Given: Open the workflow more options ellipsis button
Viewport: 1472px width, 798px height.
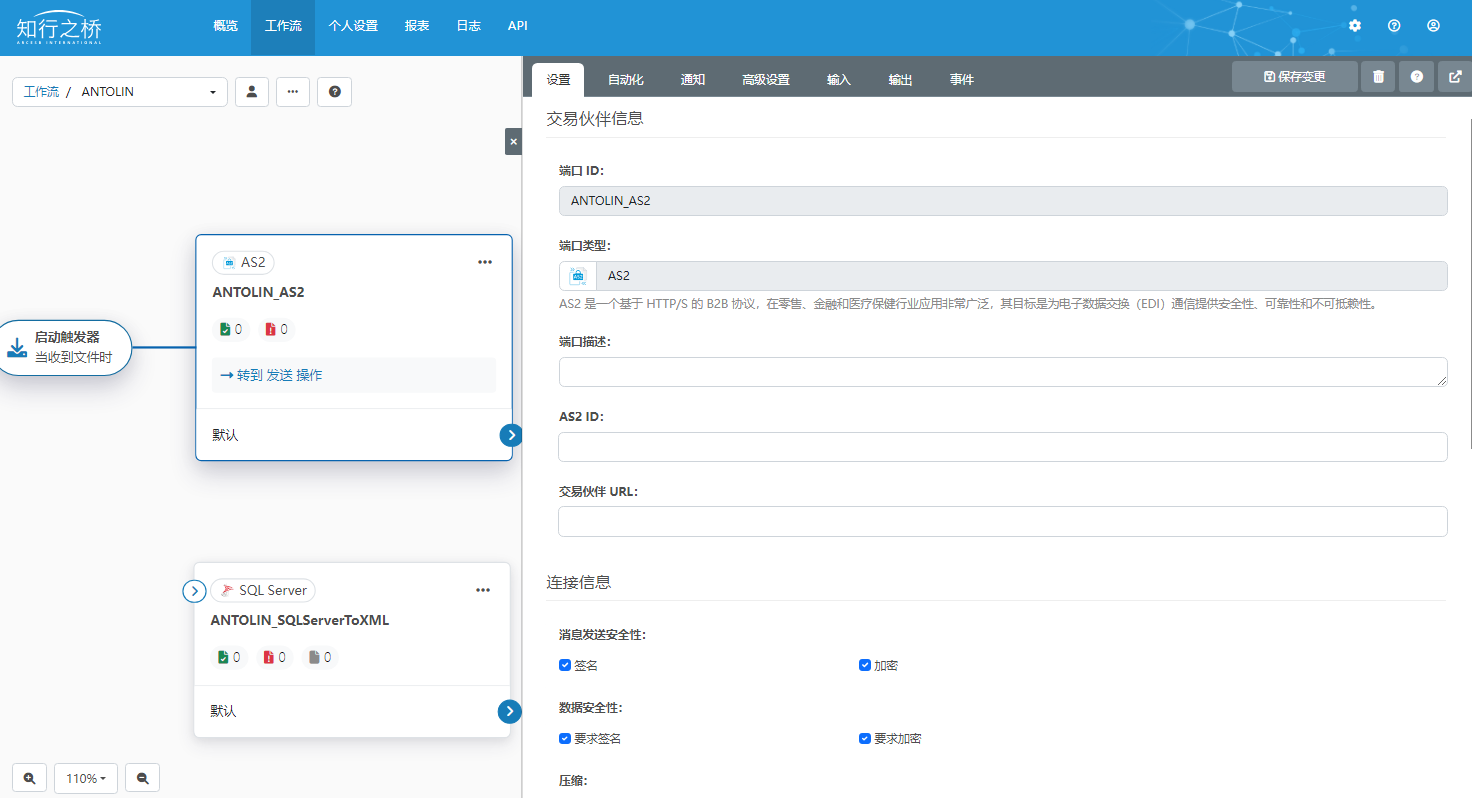Looking at the screenshot, I should 293,92.
